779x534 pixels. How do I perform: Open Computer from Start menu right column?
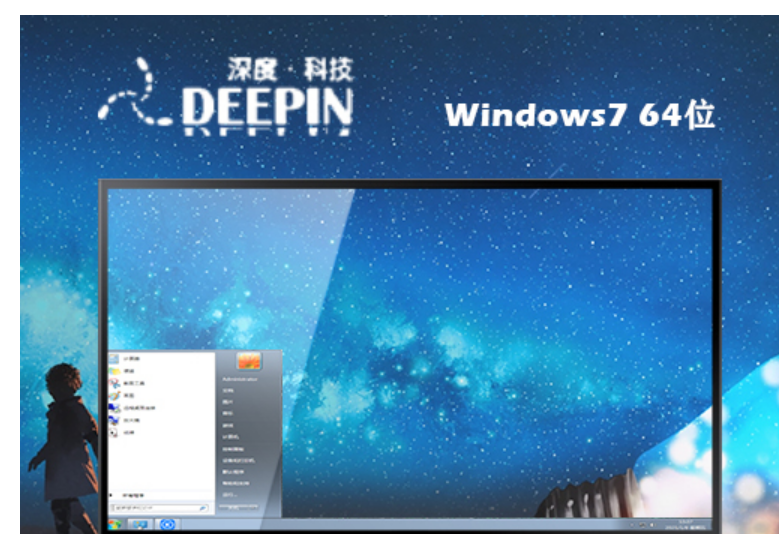coord(231,437)
